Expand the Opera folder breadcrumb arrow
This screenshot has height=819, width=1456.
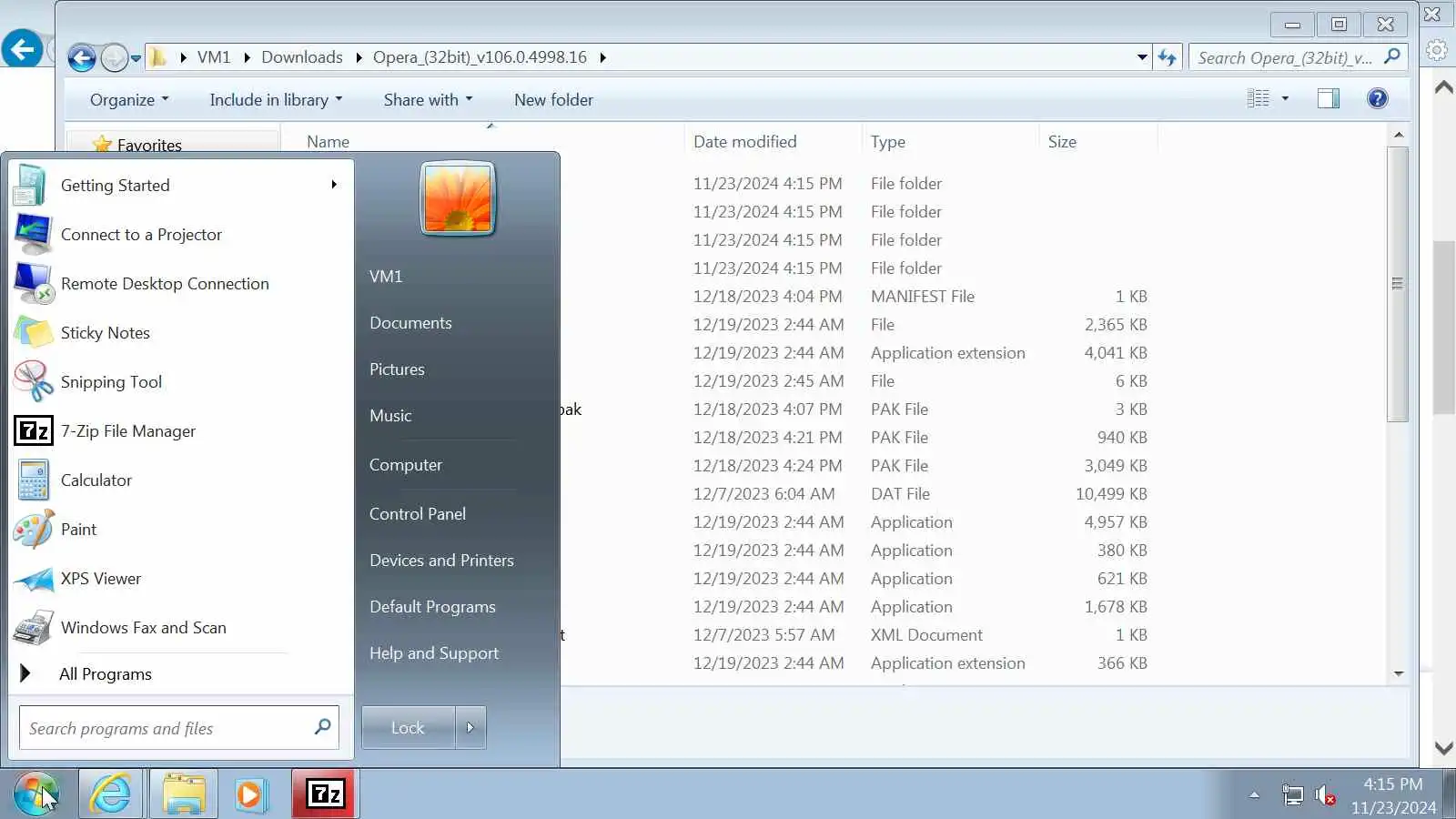tap(602, 57)
